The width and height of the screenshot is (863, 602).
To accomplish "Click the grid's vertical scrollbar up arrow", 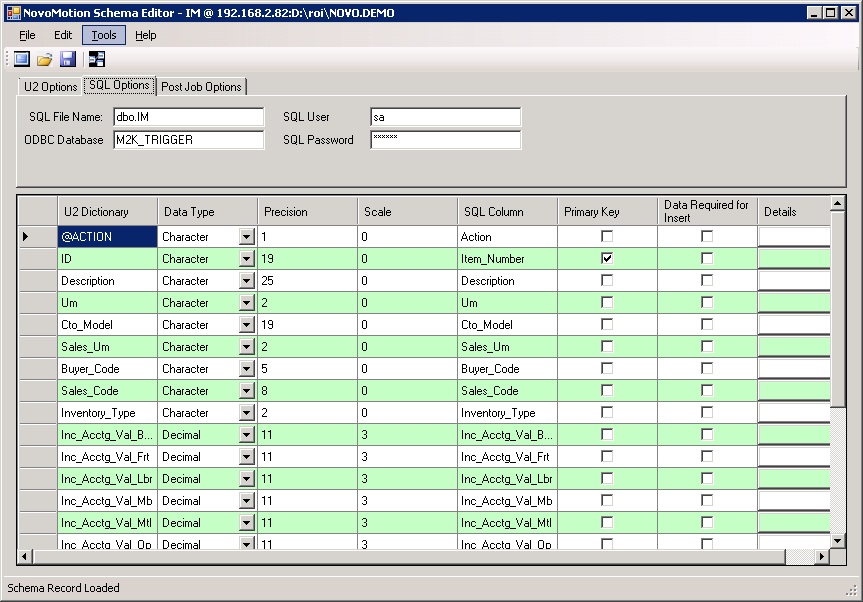I will (x=838, y=204).
